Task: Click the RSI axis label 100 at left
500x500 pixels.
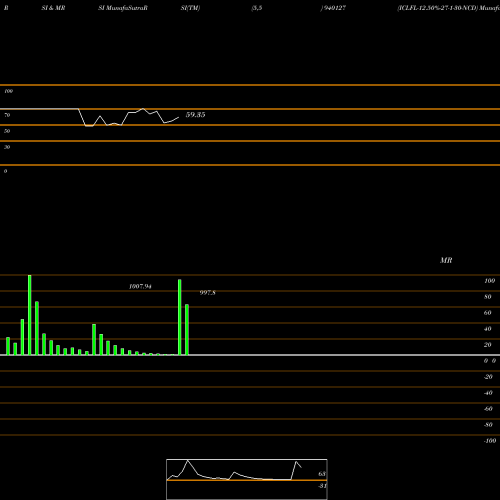Action: 8,91
